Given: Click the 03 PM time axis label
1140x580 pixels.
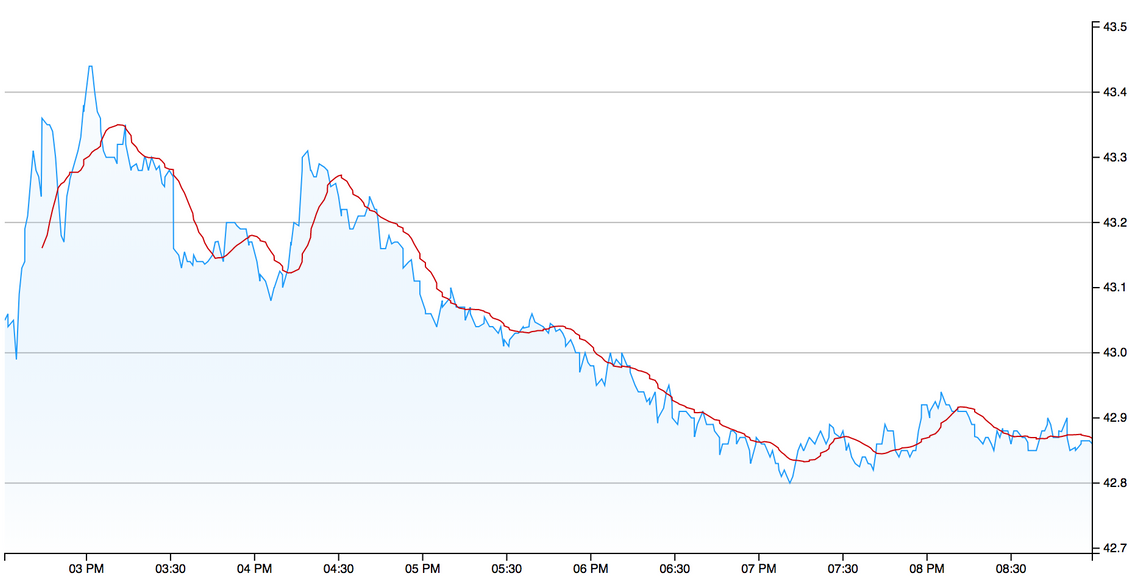Looking at the screenshot, I should click(x=86, y=569).
